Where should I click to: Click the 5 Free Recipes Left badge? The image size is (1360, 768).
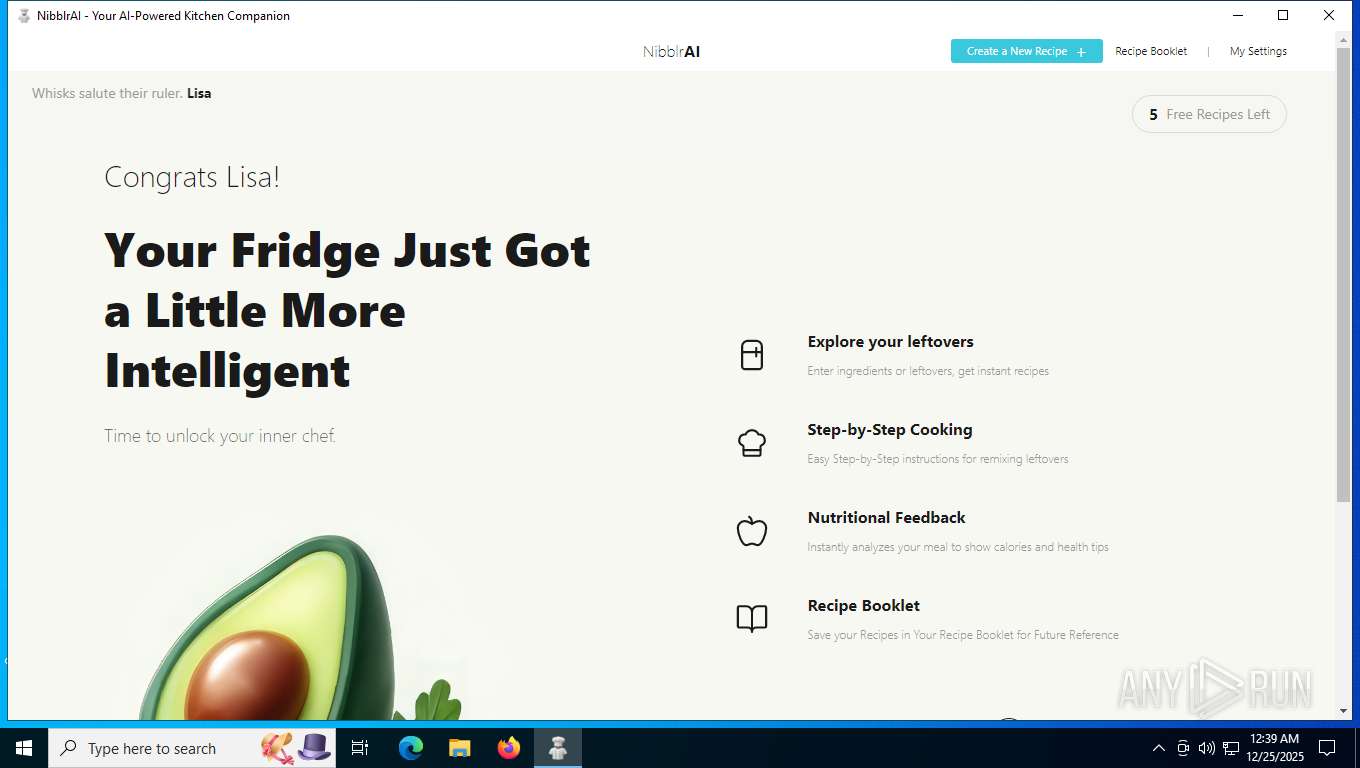coord(1209,114)
